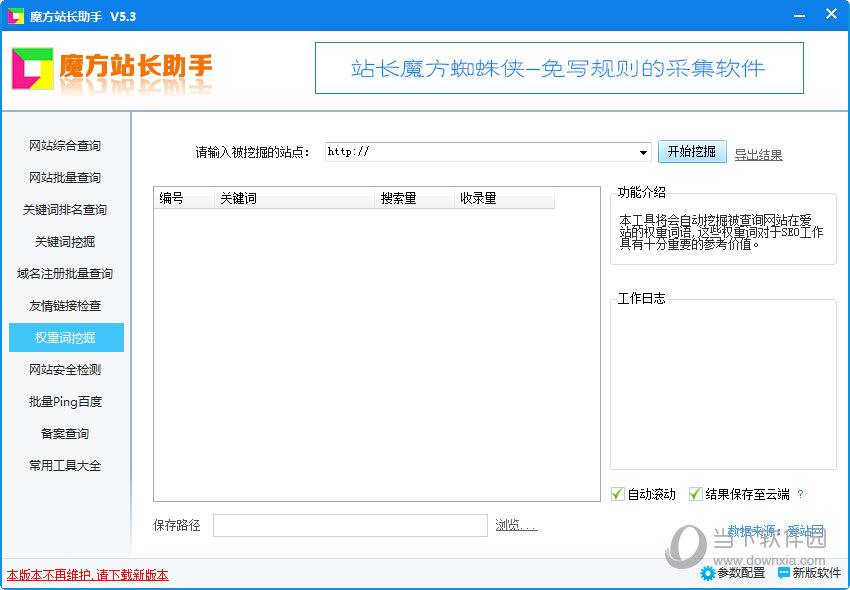Image resolution: width=850 pixels, height=590 pixels.
Task: Click the 导出结果 link
Action: point(758,154)
